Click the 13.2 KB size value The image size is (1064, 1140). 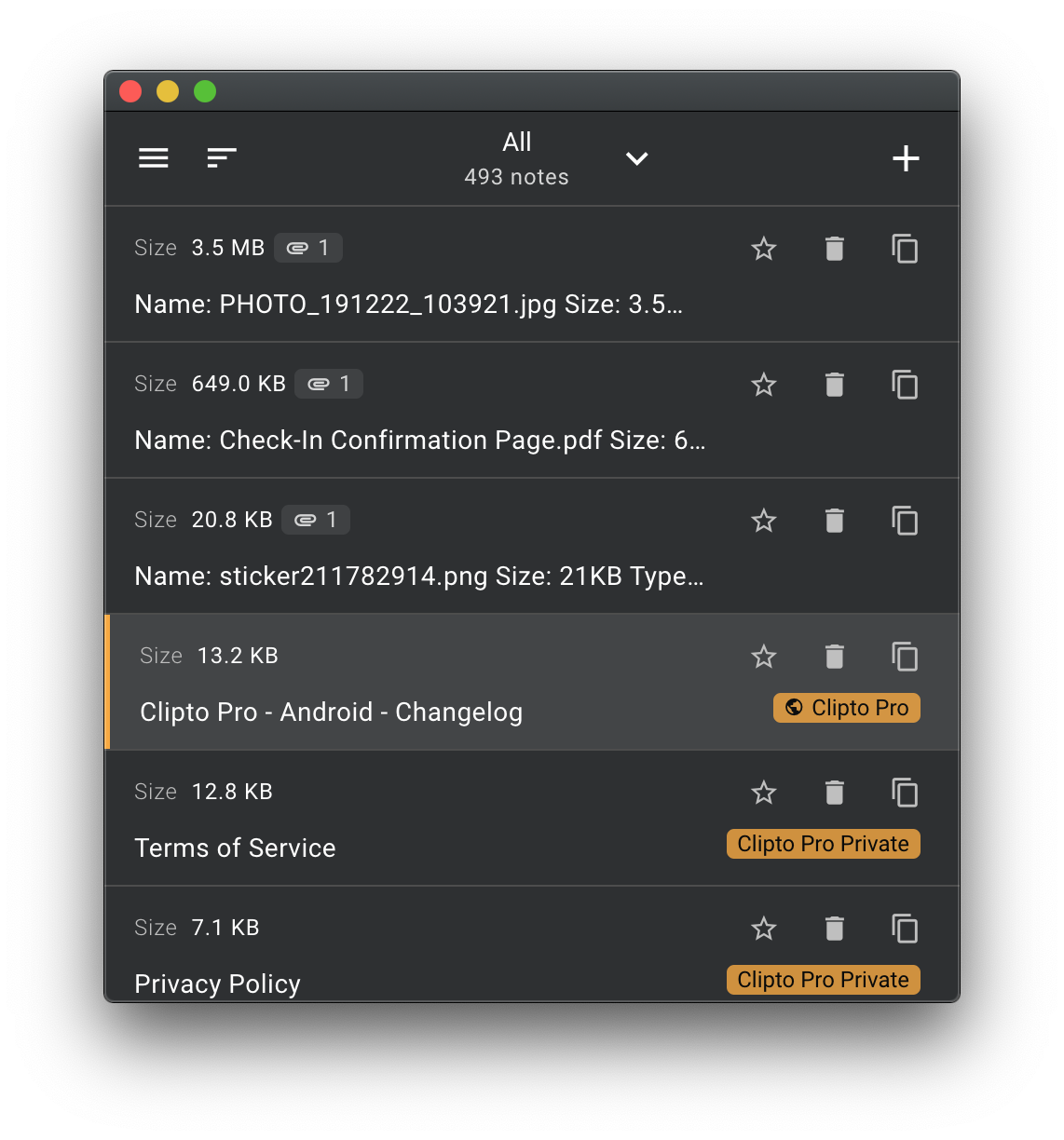click(x=238, y=656)
